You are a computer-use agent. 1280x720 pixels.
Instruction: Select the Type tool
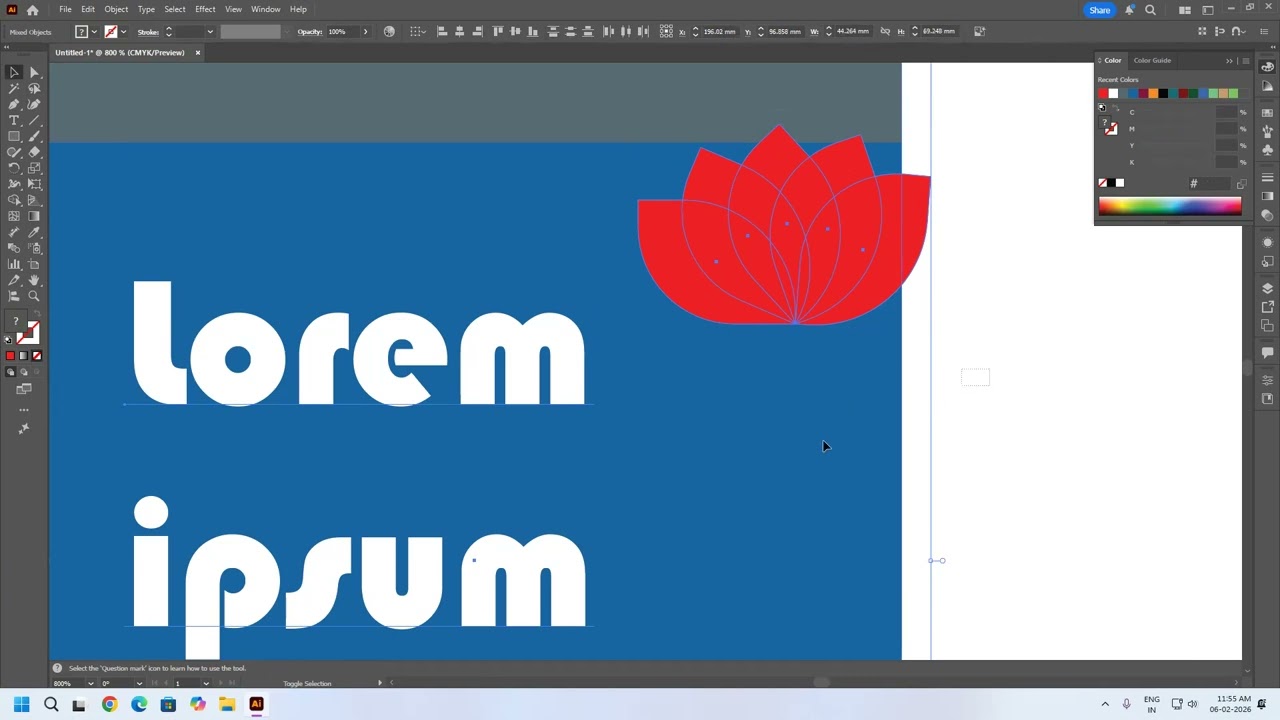(14, 120)
